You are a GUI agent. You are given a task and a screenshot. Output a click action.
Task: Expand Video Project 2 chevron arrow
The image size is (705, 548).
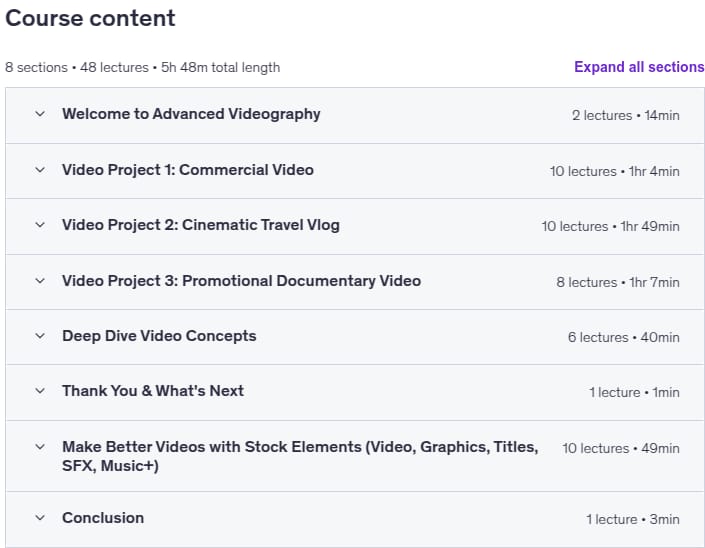(40, 225)
